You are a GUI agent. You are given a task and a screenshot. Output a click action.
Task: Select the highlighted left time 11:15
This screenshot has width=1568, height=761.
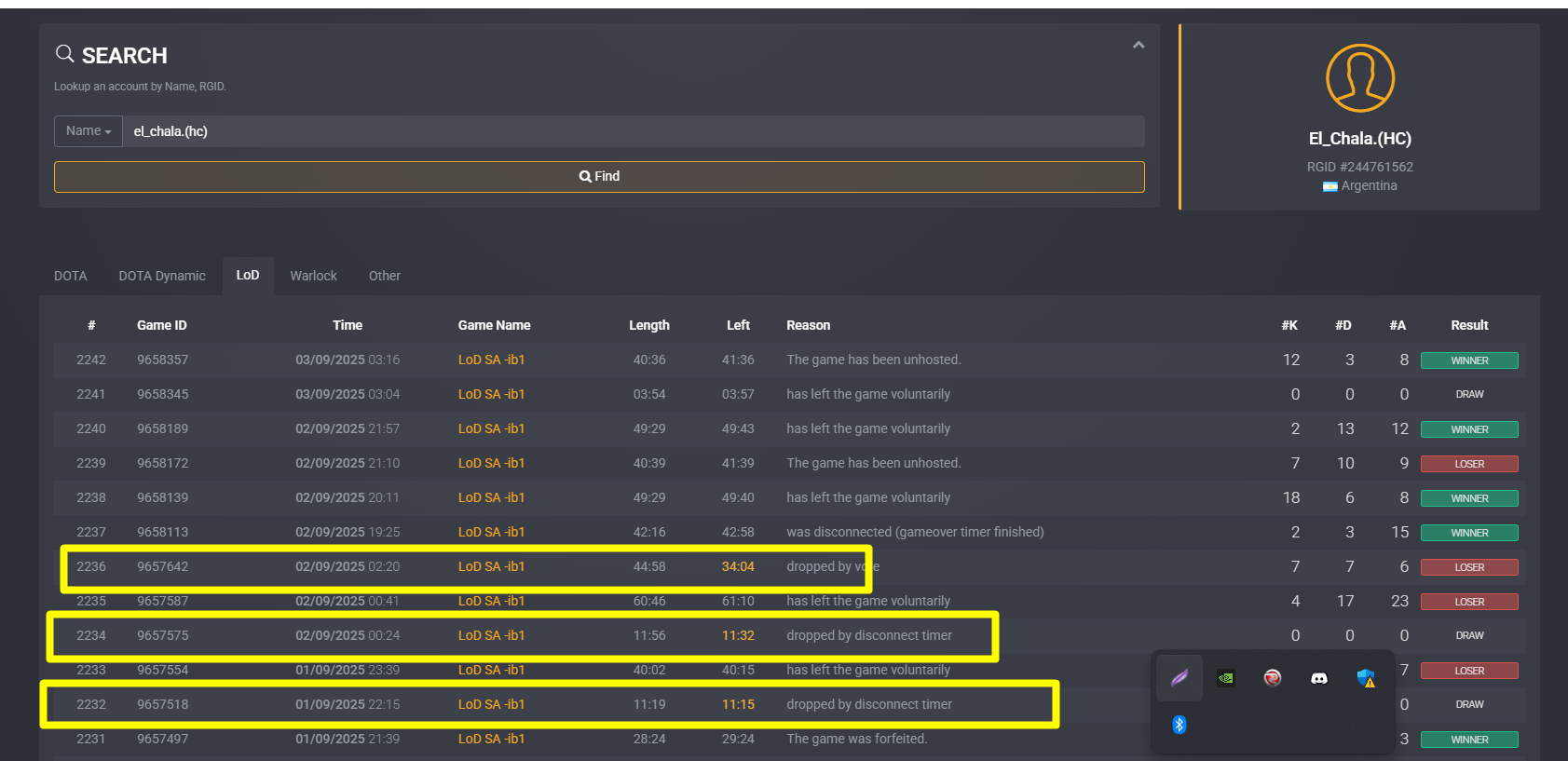(x=738, y=704)
